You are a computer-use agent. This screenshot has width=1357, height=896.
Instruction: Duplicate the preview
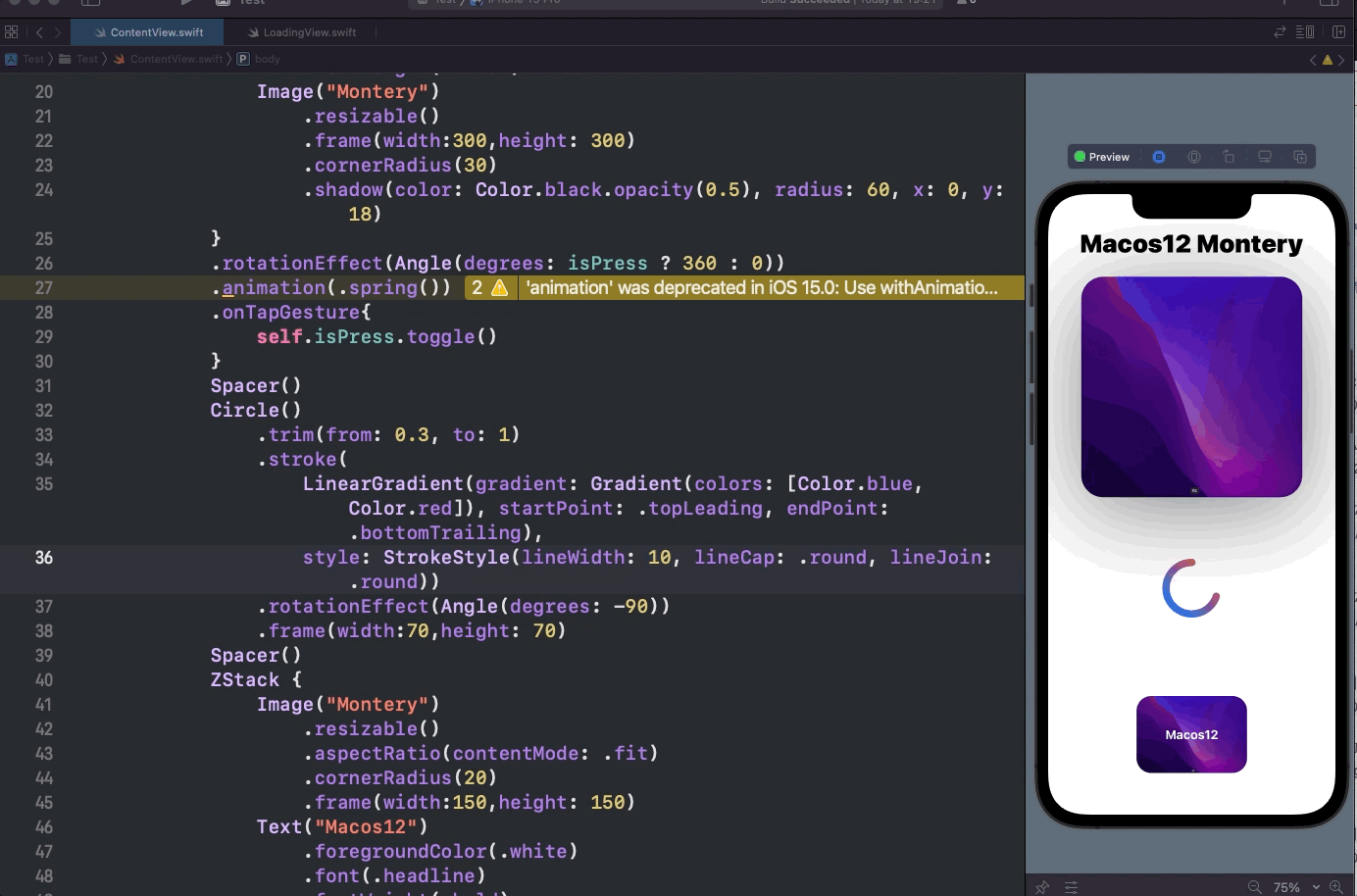pyautogui.click(x=1300, y=157)
